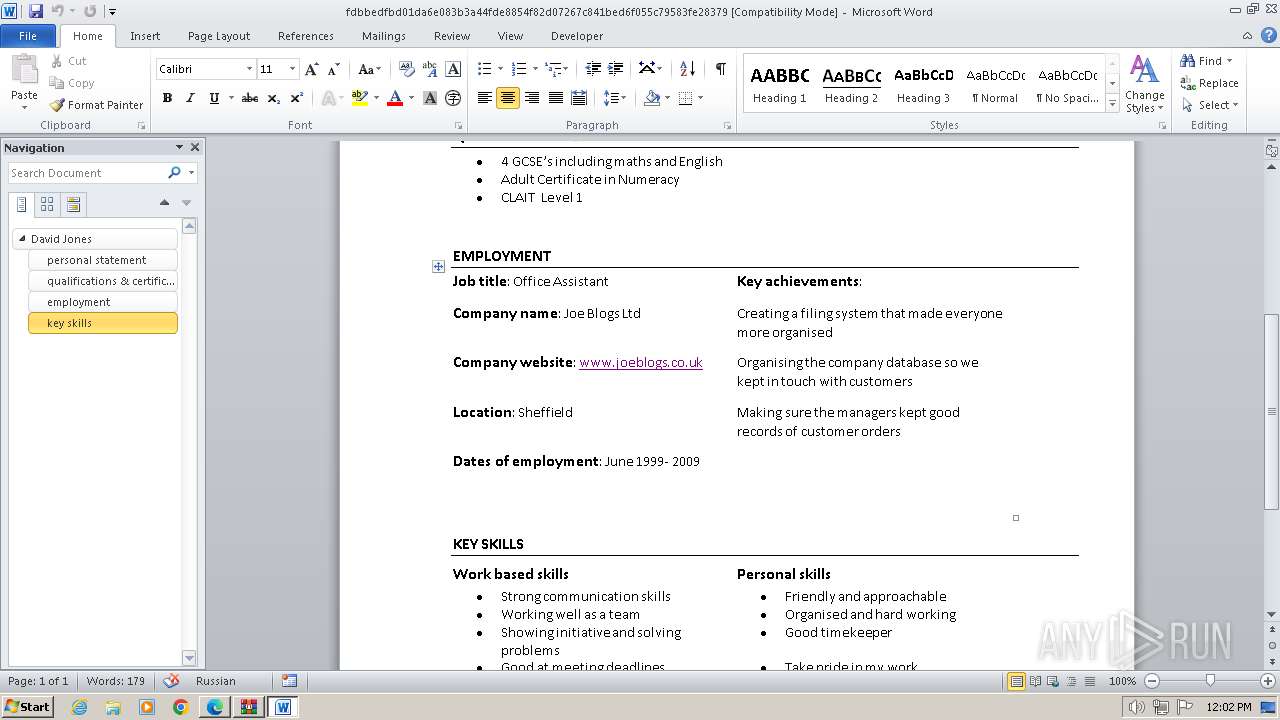This screenshot has width=1280, height=720.
Task: Click Format Painter
Action: (96, 105)
